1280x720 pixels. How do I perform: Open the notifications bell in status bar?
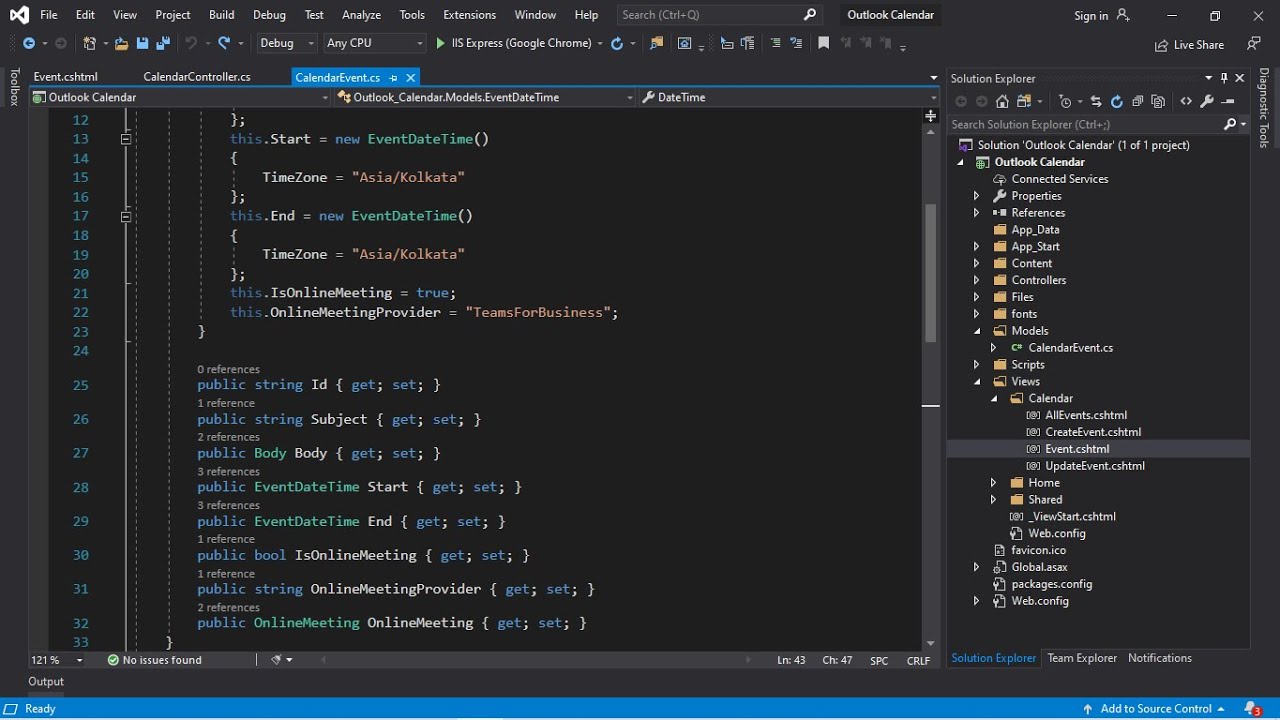[x=1252, y=709]
